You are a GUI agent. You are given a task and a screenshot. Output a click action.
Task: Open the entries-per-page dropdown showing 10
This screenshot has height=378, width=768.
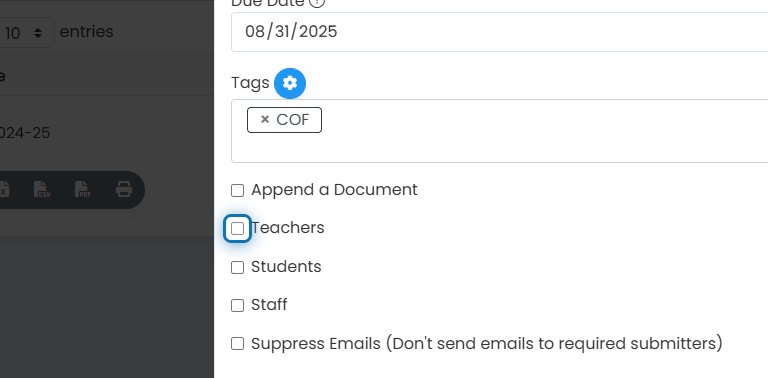coord(24,33)
